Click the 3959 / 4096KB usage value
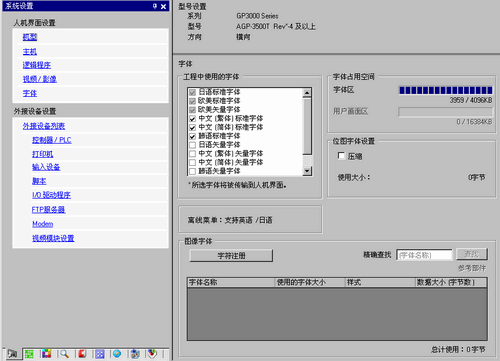 pos(471,100)
